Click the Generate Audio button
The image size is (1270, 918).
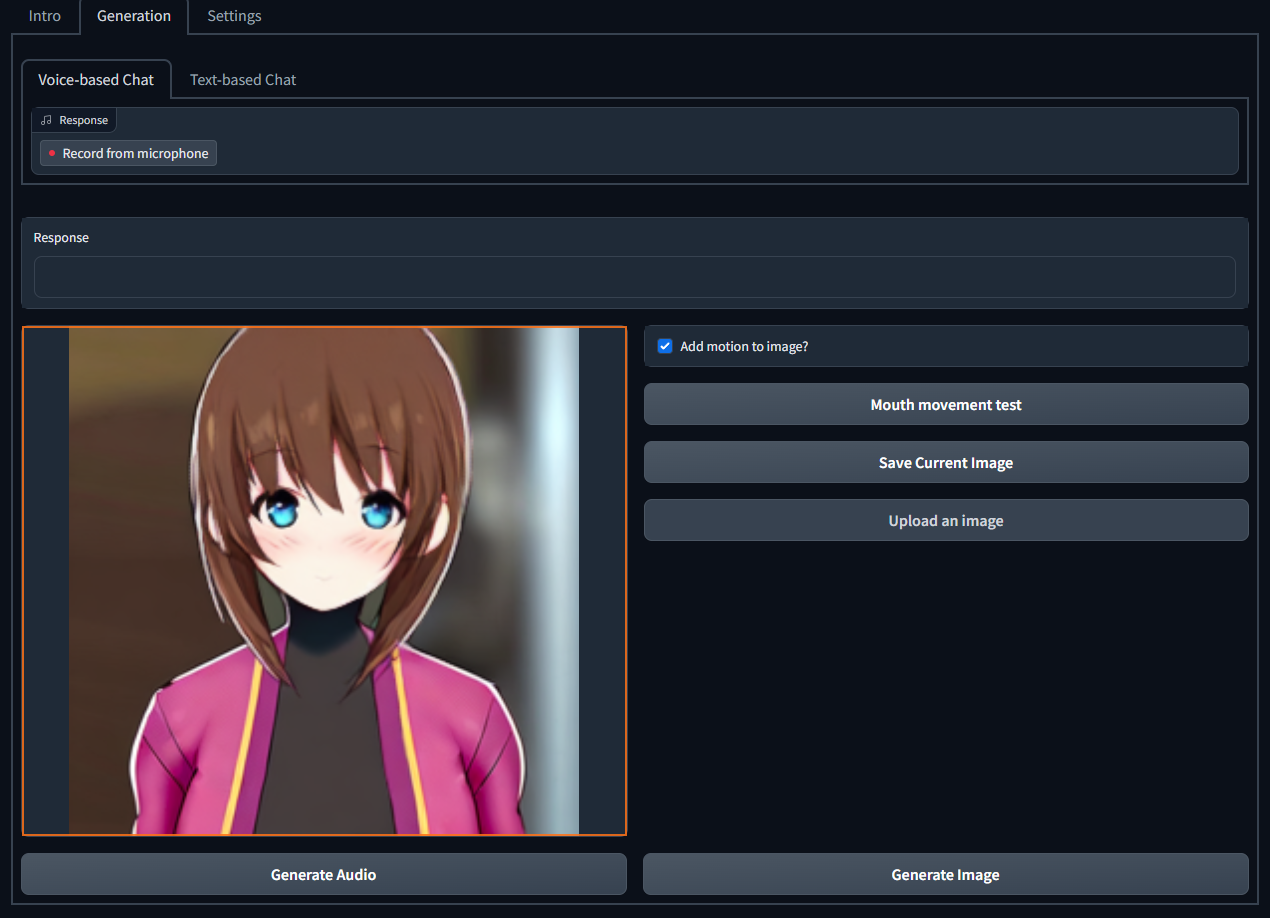(x=324, y=874)
